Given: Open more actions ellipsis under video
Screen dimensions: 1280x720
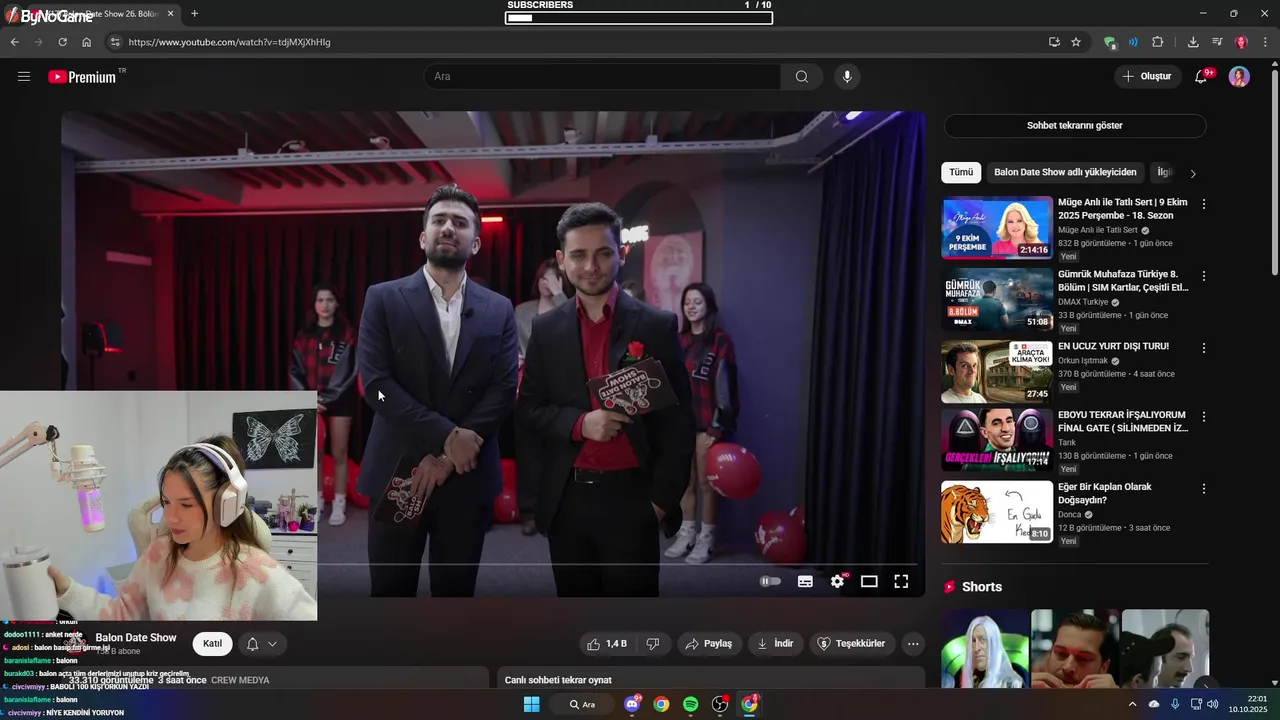Looking at the screenshot, I should tap(913, 644).
